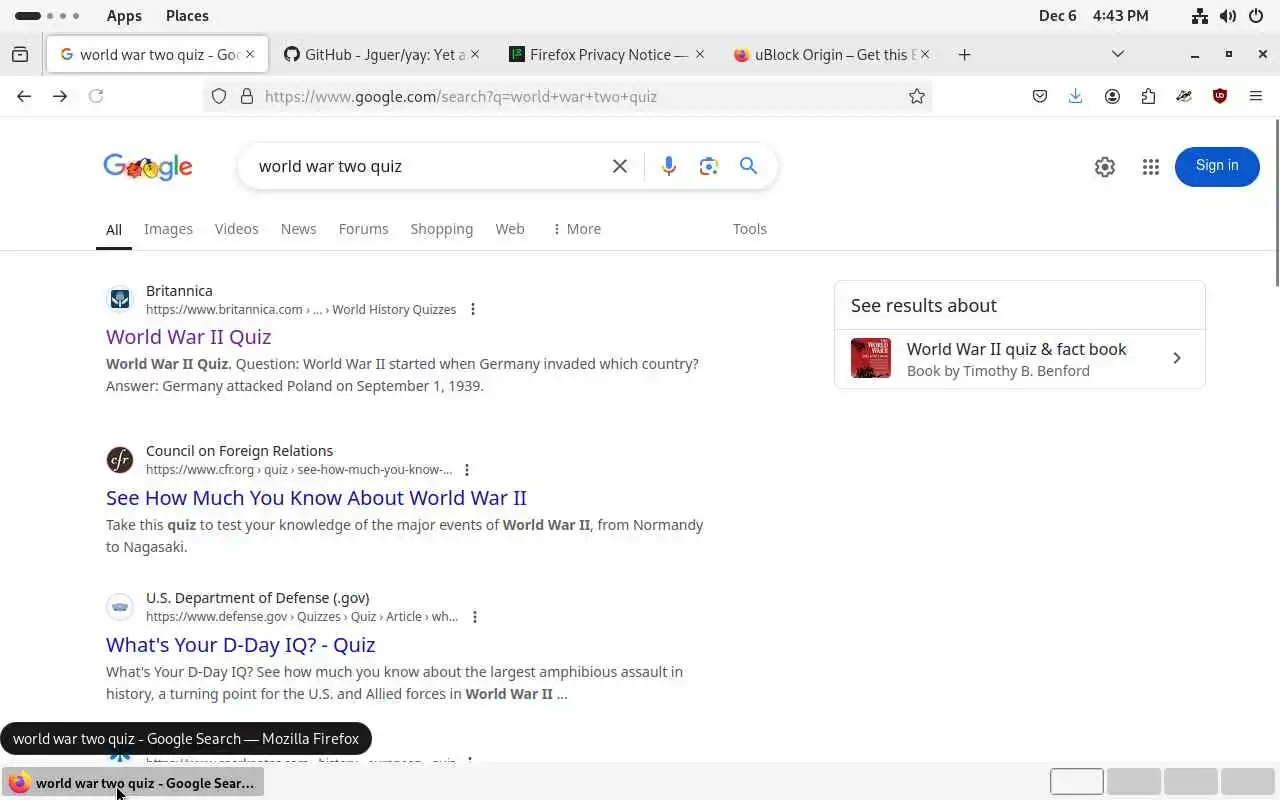Close the GitHub Jguer/yay tab

click(x=475, y=54)
